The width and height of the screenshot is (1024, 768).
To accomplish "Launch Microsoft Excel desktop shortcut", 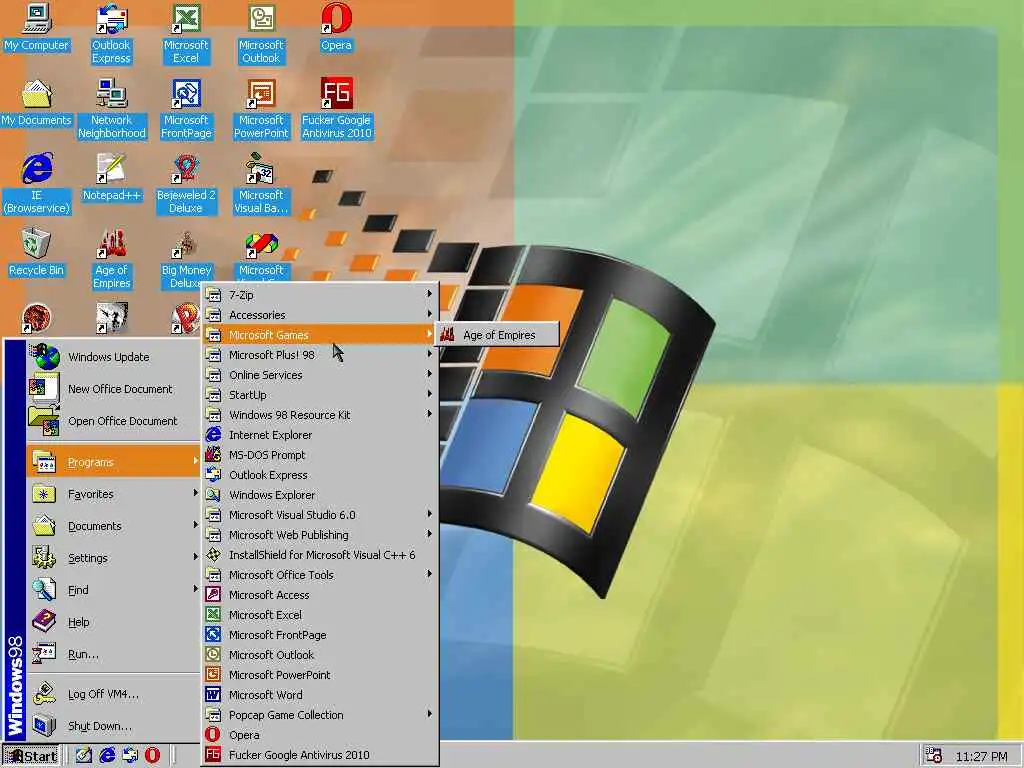I will [x=186, y=34].
